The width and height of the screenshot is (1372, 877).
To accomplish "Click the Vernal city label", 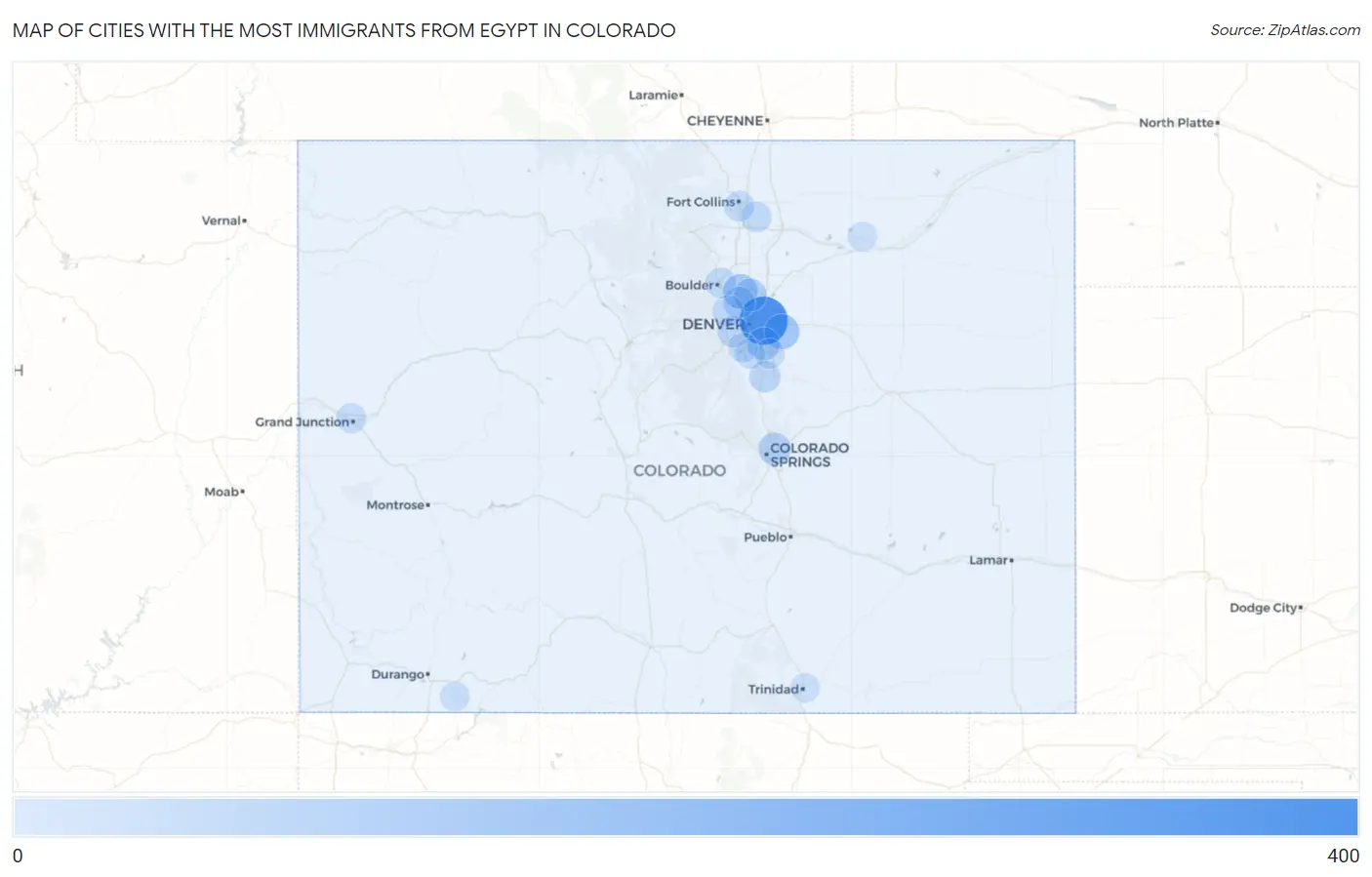I will tap(221, 220).
